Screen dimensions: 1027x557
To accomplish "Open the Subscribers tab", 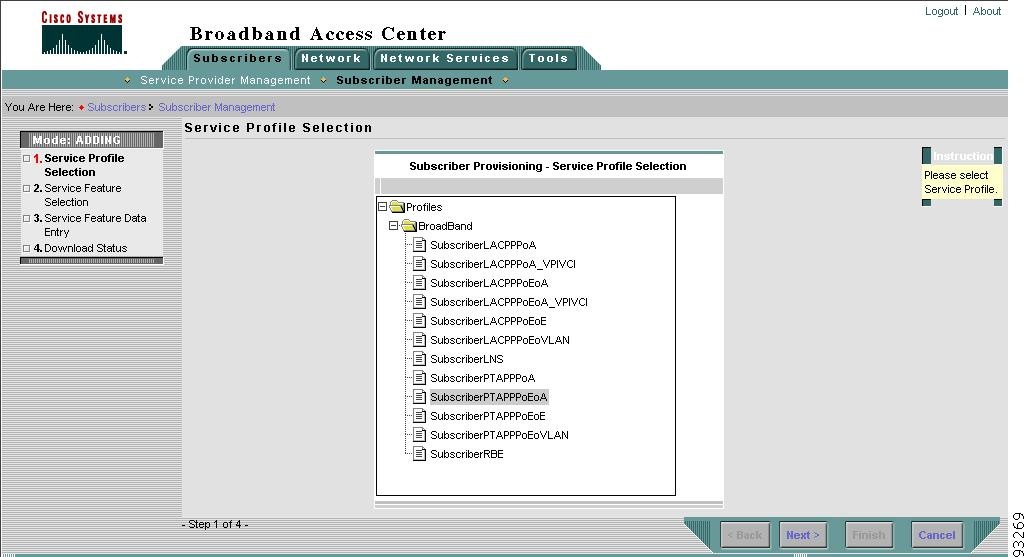I will tap(238, 58).
